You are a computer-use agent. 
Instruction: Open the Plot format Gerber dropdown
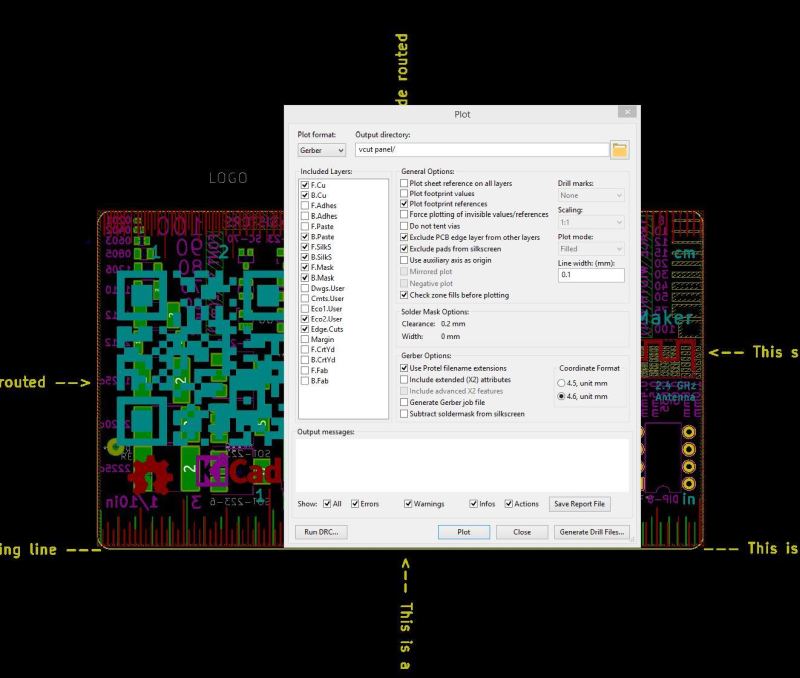(322, 150)
